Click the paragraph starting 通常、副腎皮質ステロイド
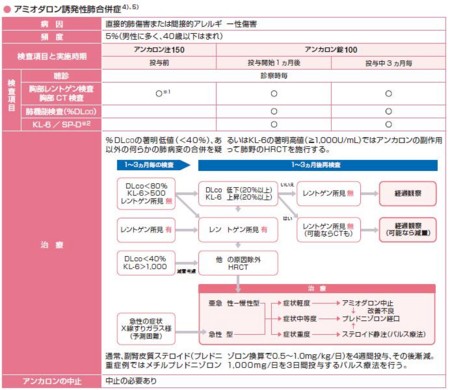Screen dimensions: 450x390 click(270, 361)
